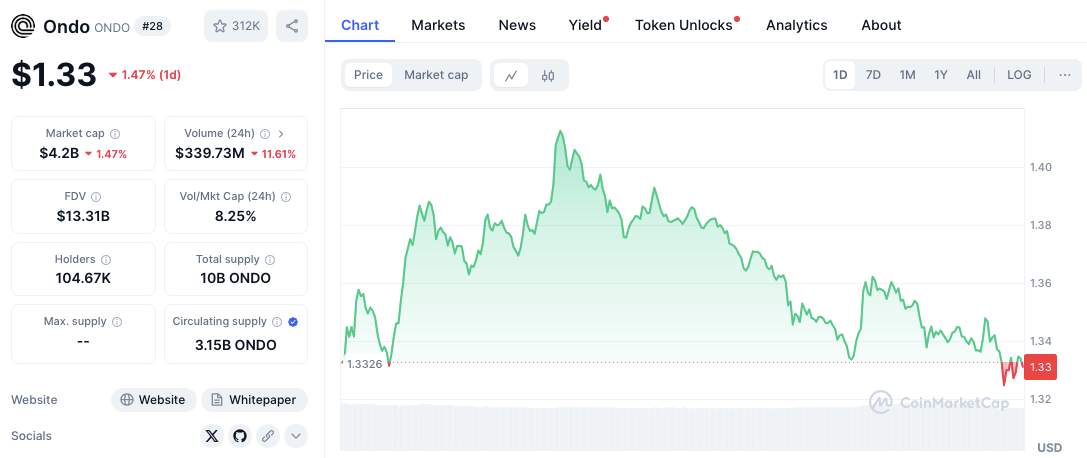Screen dimensions: 1087x458
Task: Click the 1.3326 open price label on chart
Action: [x=365, y=364]
